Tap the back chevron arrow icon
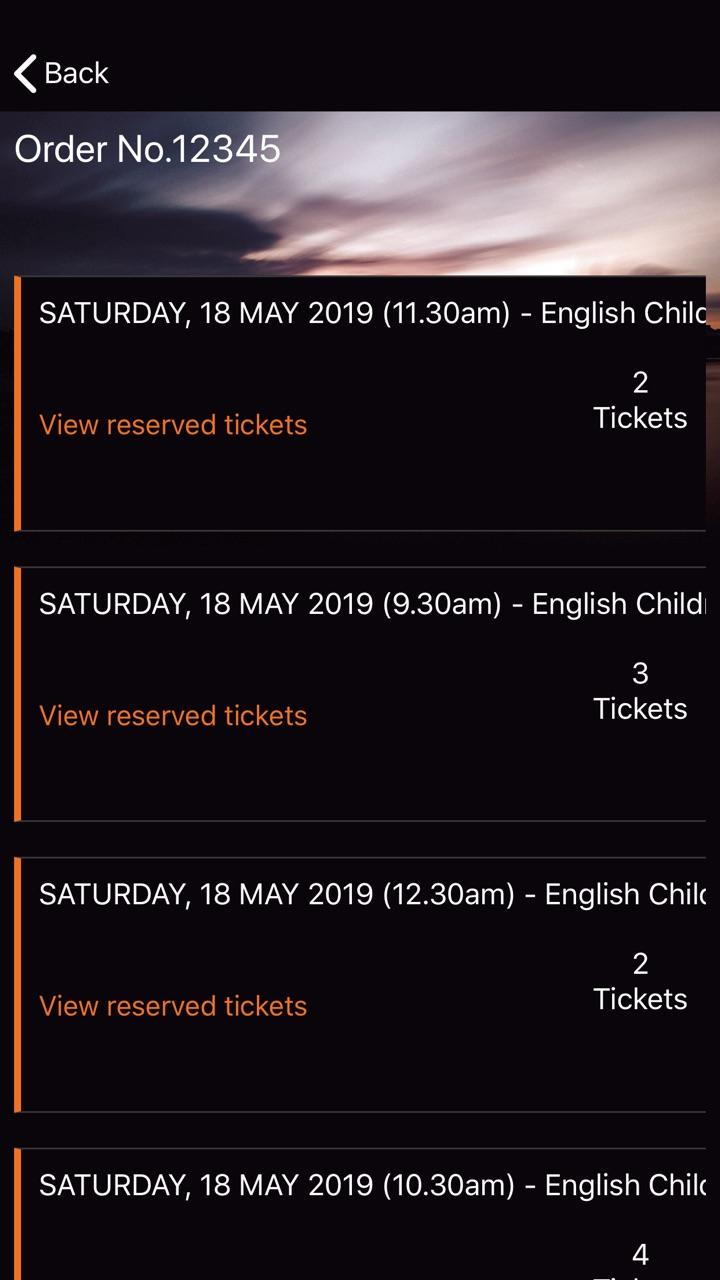Image resolution: width=720 pixels, height=1280 pixels. 26,74
